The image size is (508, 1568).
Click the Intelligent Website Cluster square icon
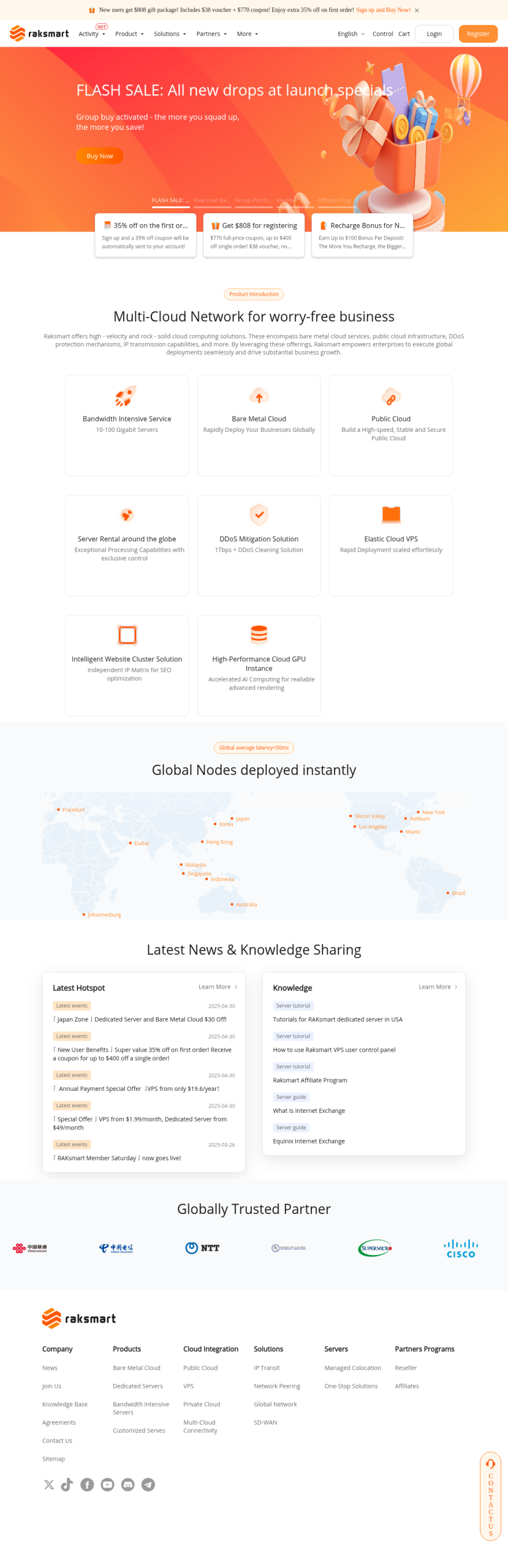(x=127, y=636)
